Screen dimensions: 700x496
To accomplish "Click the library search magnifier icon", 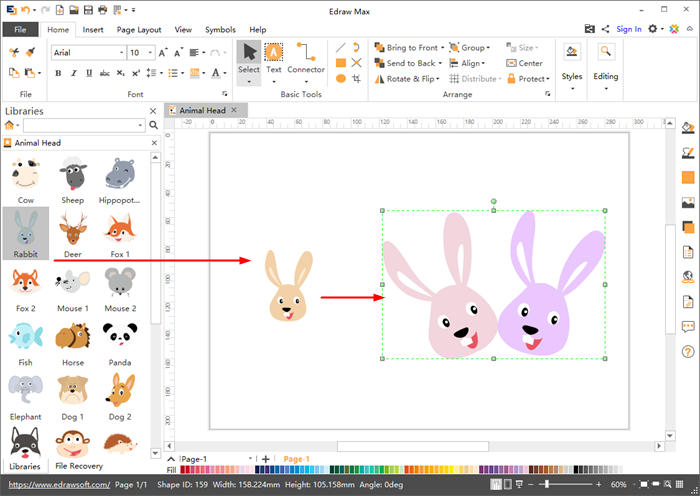I will 154,125.
